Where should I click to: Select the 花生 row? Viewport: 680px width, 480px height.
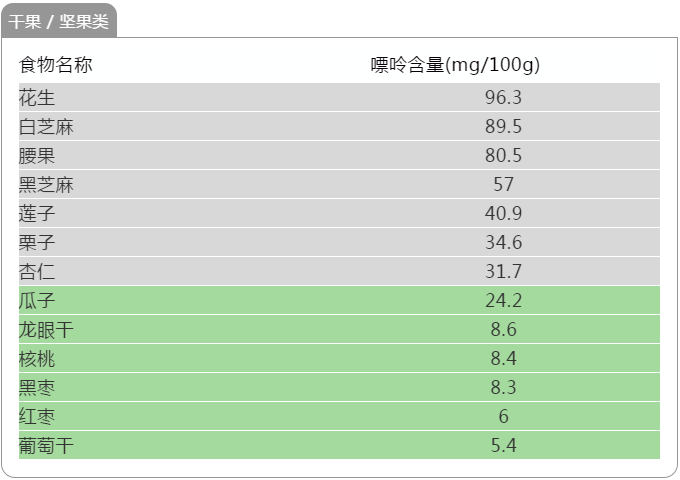tap(339, 97)
